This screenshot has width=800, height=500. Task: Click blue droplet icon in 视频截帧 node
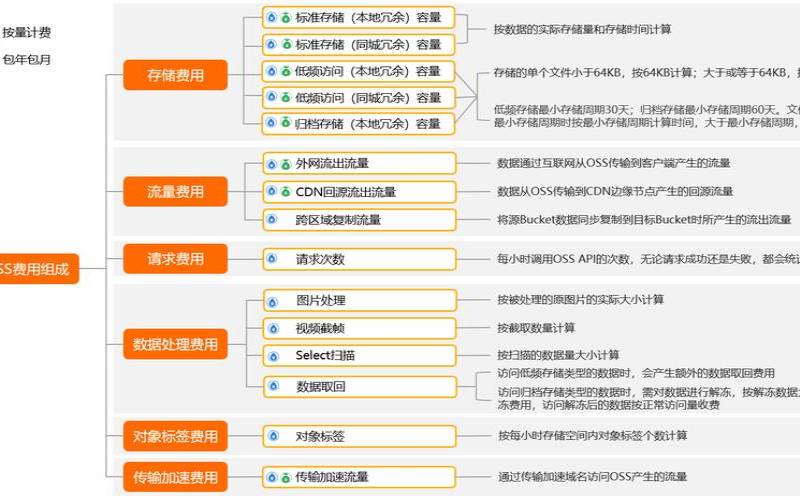pos(273,329)
